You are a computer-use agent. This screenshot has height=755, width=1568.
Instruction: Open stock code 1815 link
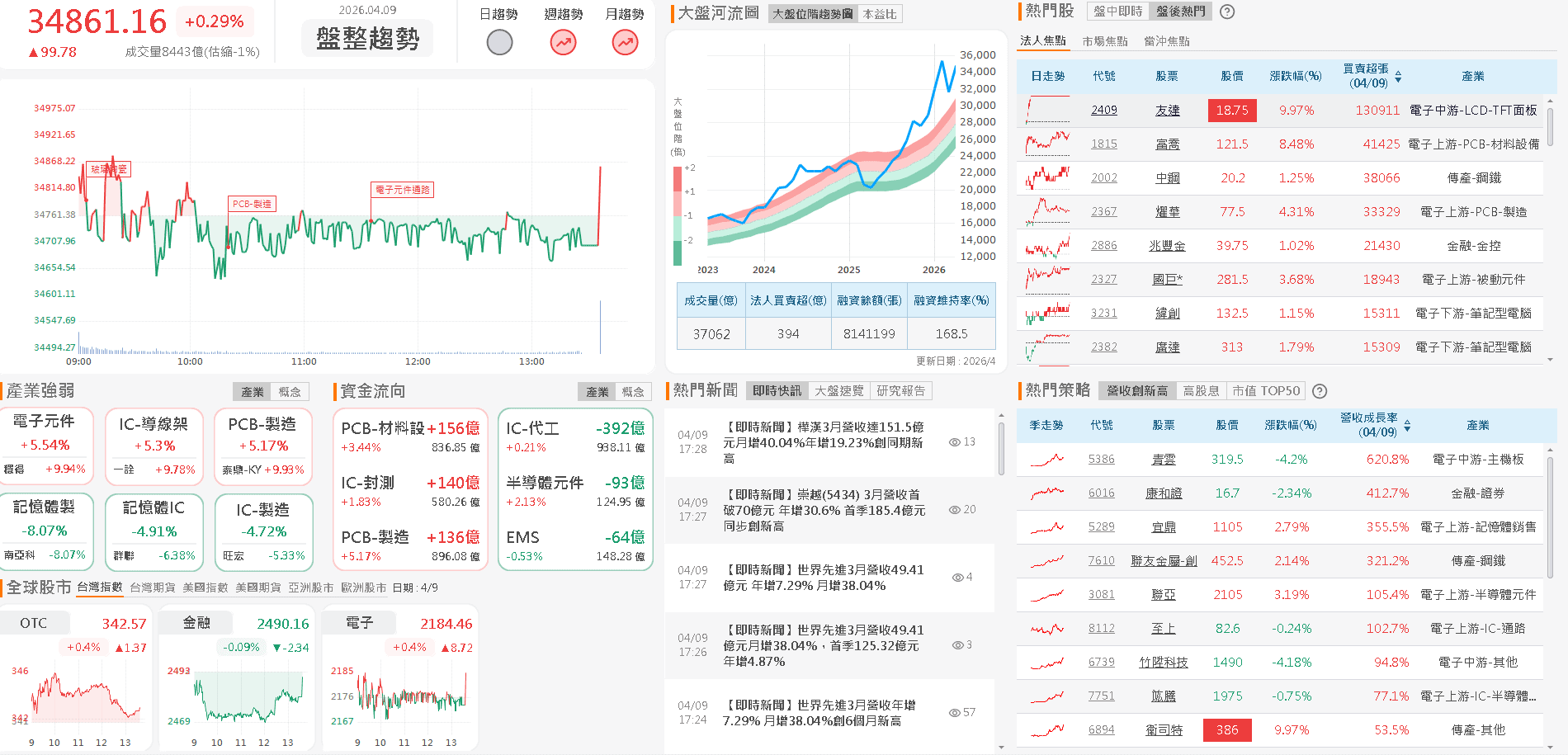[x=1104, y=144]
